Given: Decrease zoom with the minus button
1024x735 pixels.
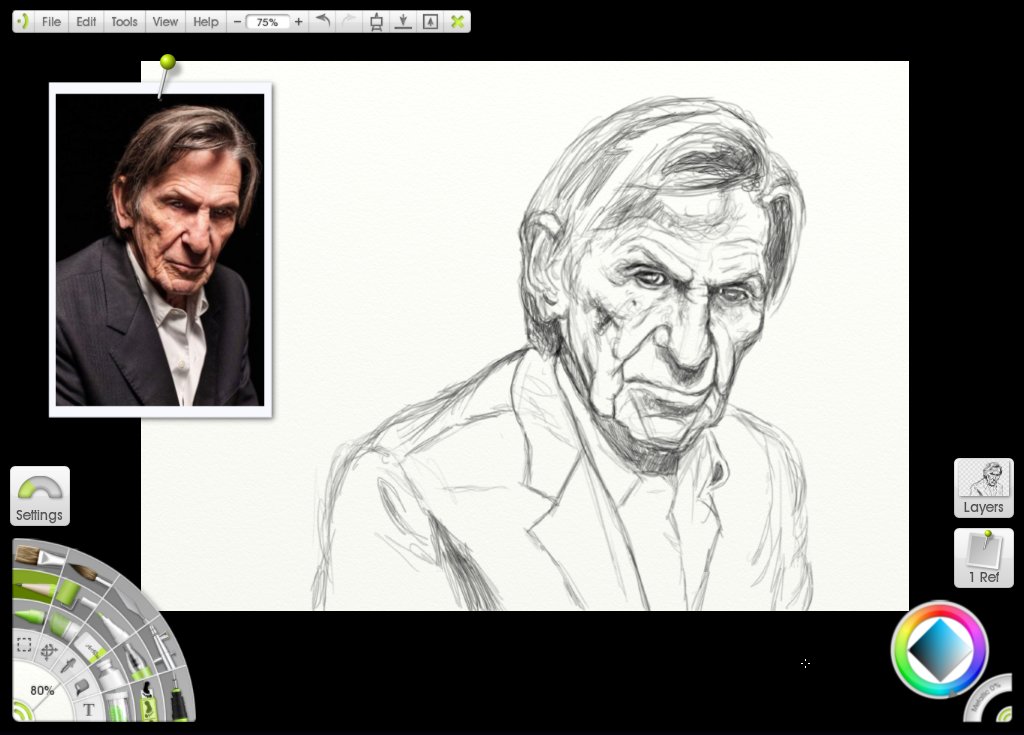Looking at the screenshot, I should pyautogui.click(x=237, y=22).
